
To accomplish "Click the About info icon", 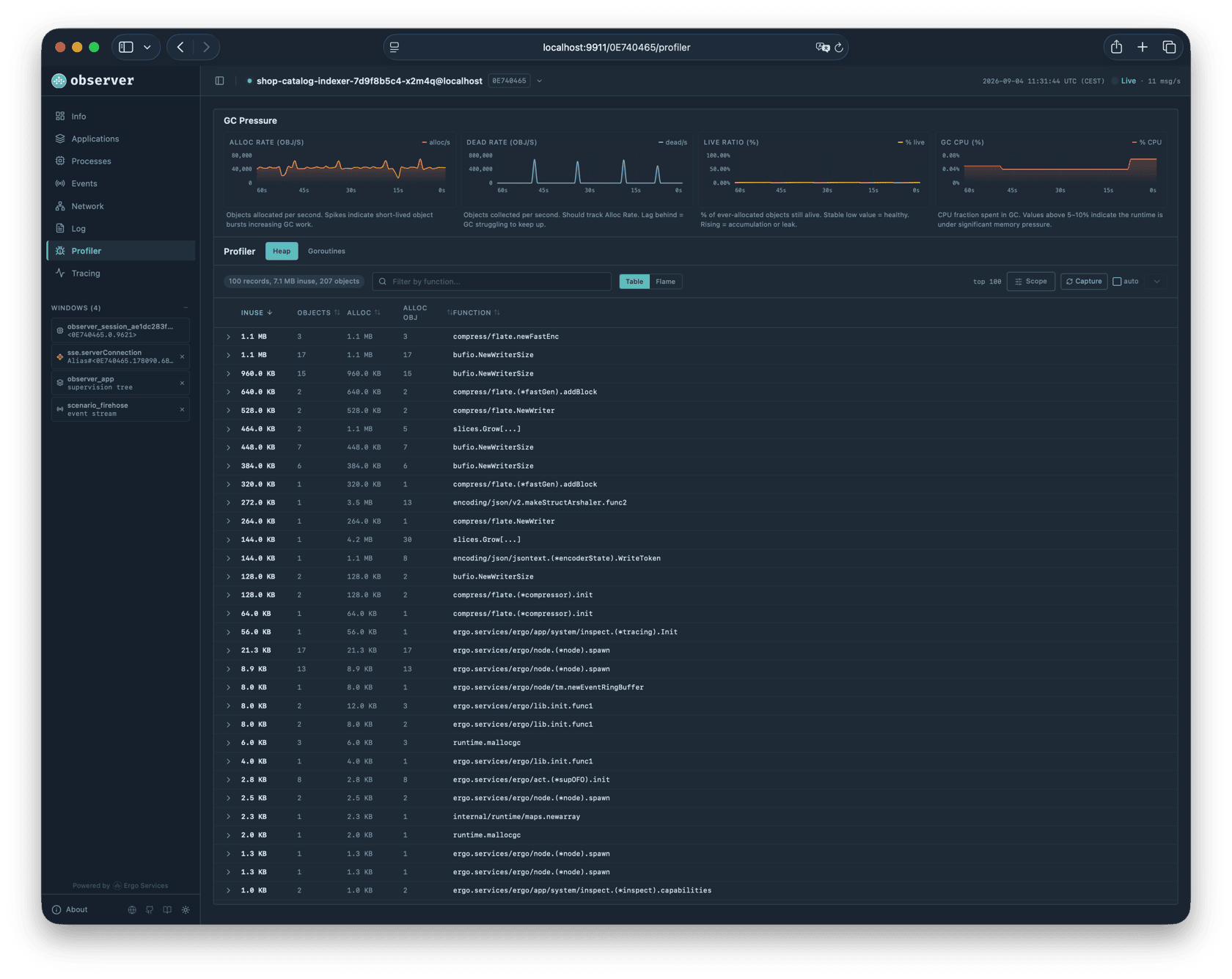I will (x=56, y=910).
